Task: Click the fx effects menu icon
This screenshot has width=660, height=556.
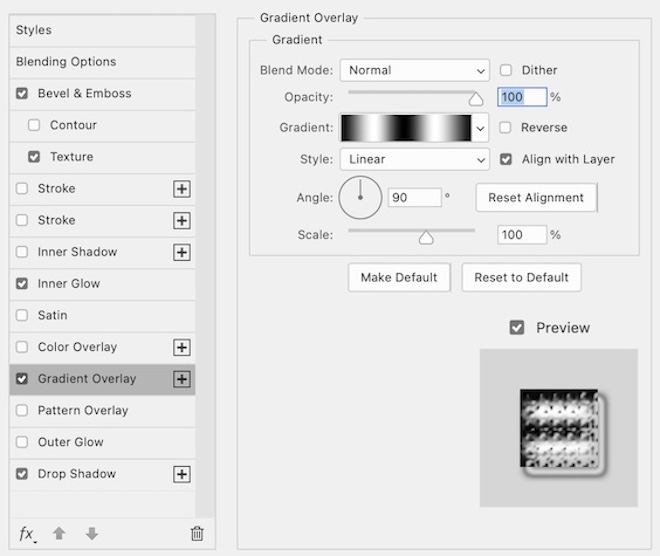Action: pos(26,534)
